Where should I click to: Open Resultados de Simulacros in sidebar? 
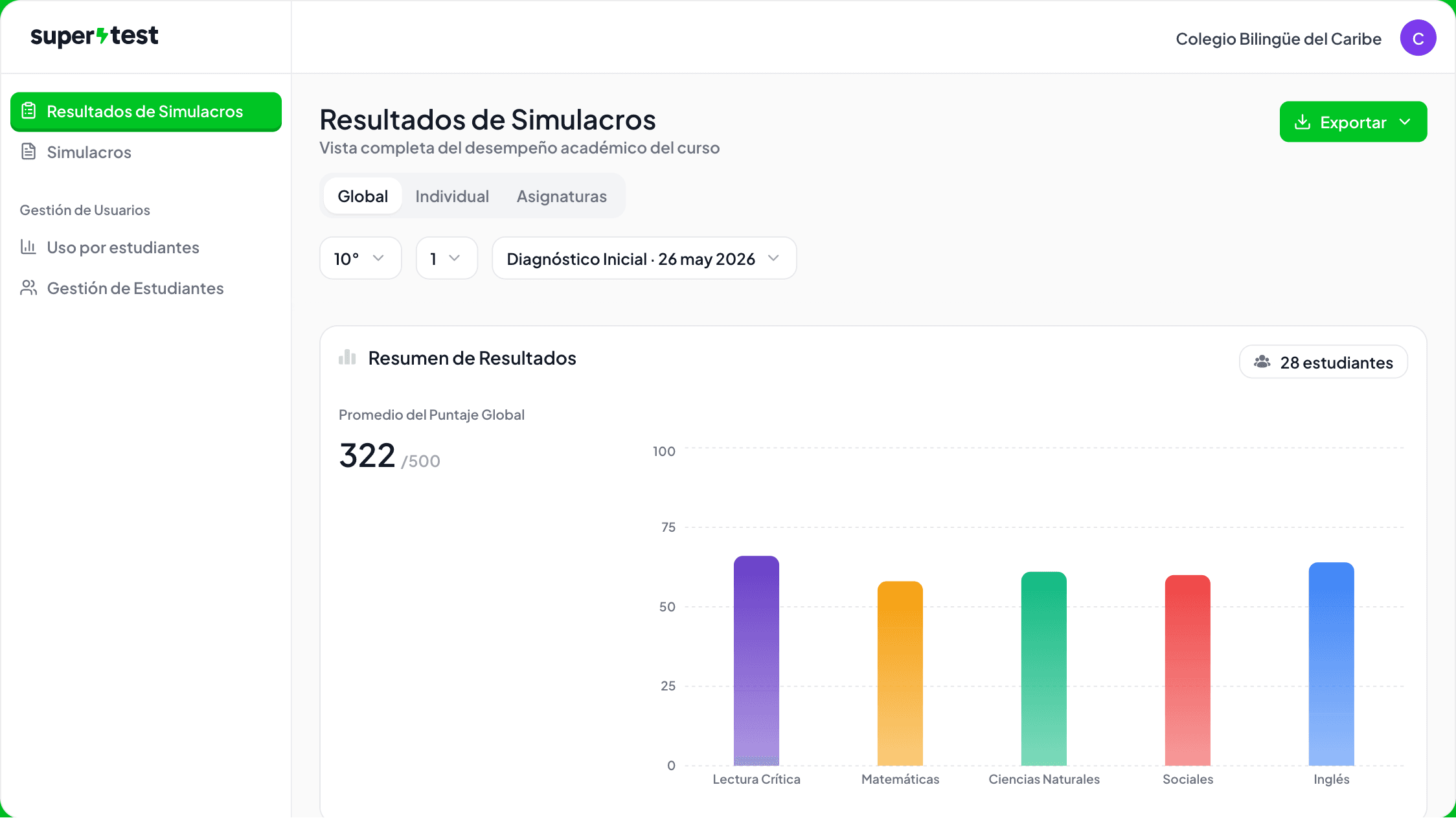pos(146,111)
